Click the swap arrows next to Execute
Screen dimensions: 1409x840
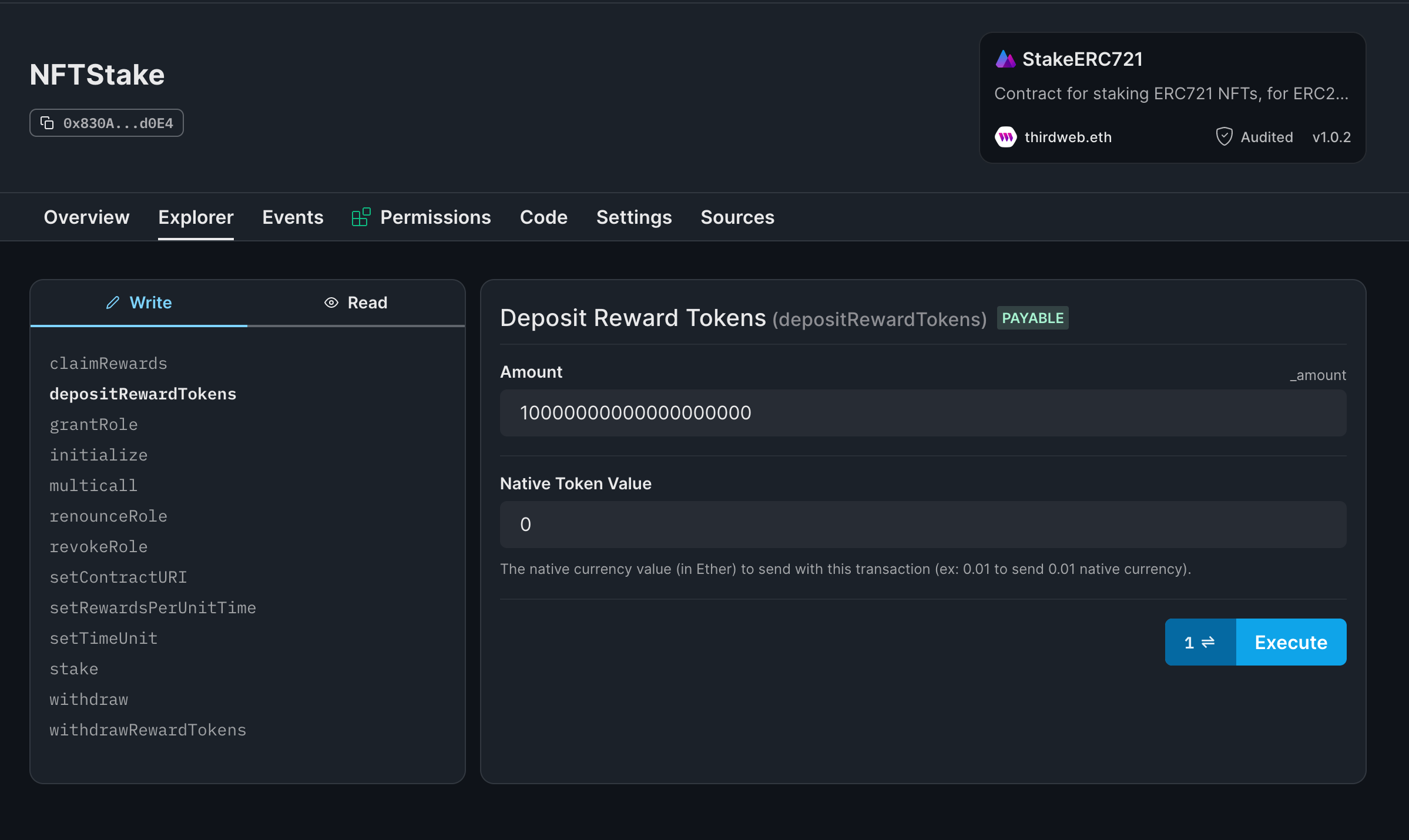coord(1200,642)
